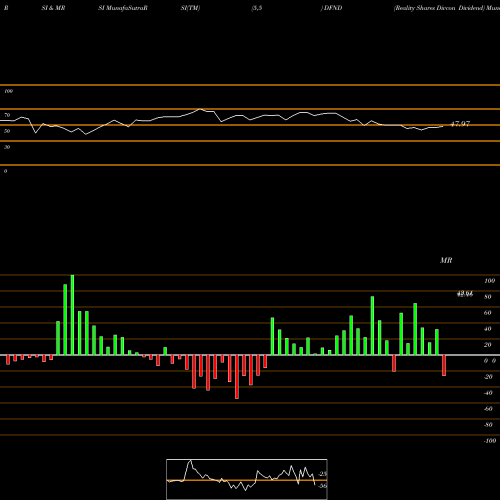This screenshot has width=500, height=500.
Task: Click the 'MR' panel title label
Action: click(446, 260)
